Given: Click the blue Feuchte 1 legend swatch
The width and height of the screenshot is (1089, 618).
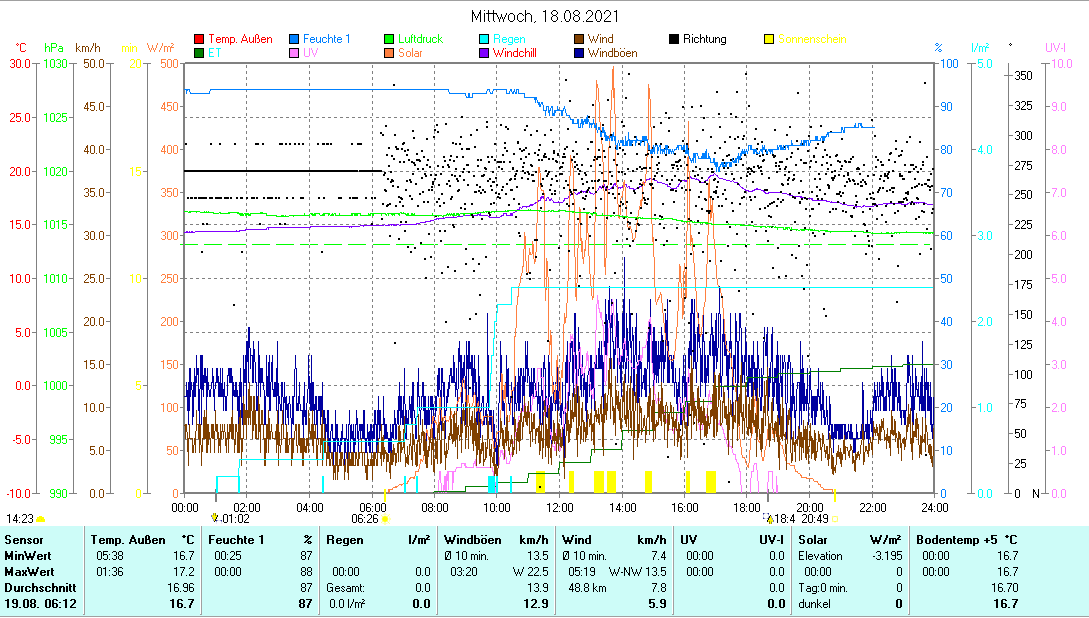Looking at the screenshot, I should (x=295, y=40).
